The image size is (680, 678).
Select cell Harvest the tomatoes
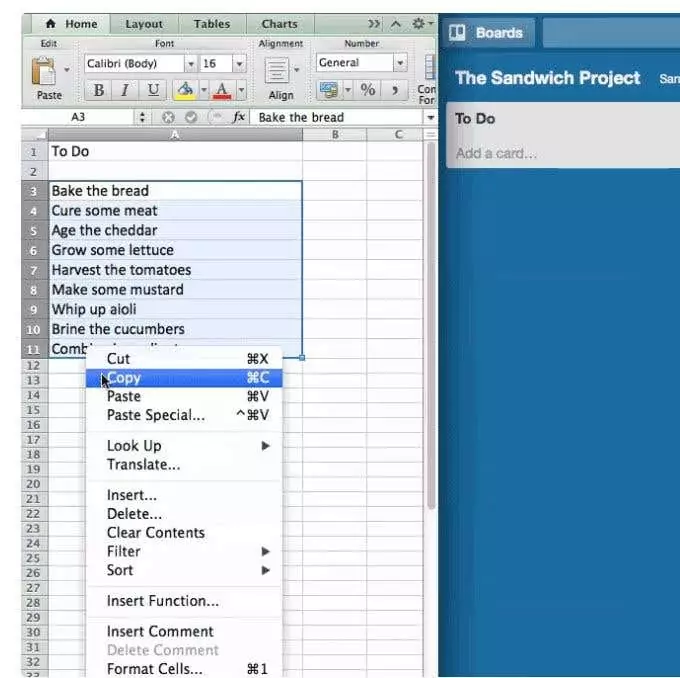click(x=175, y=270)
